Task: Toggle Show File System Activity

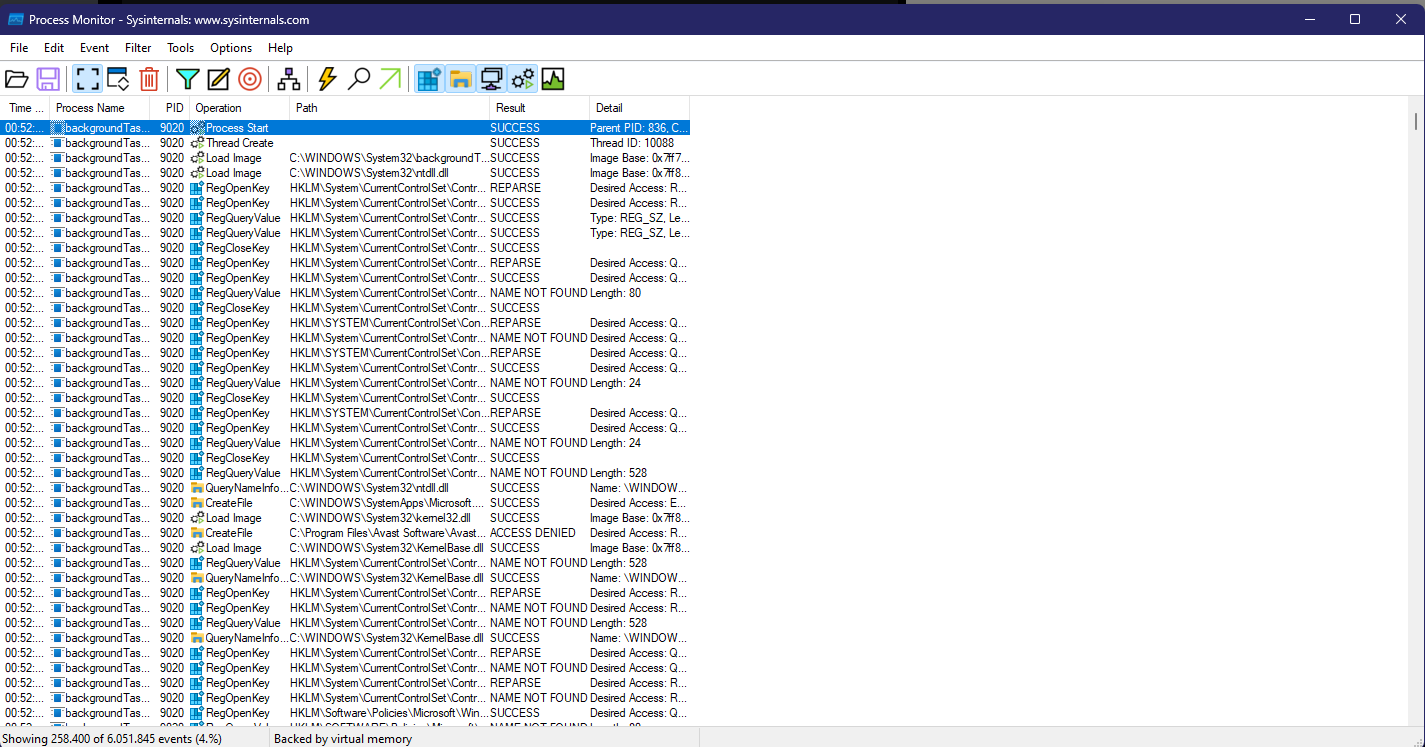Action: pos(460,79)
